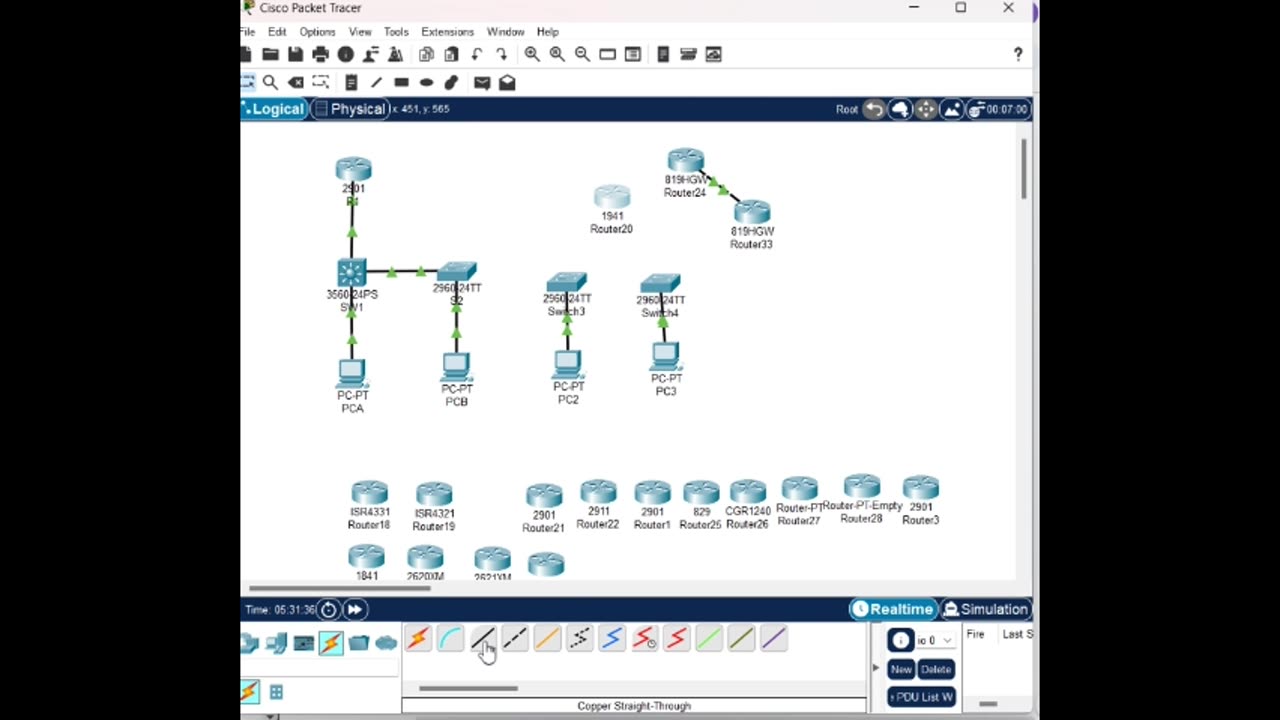Click the Back navigation arrow near Root
Viewport: 1280px width, 720px height.
point(874,109)
